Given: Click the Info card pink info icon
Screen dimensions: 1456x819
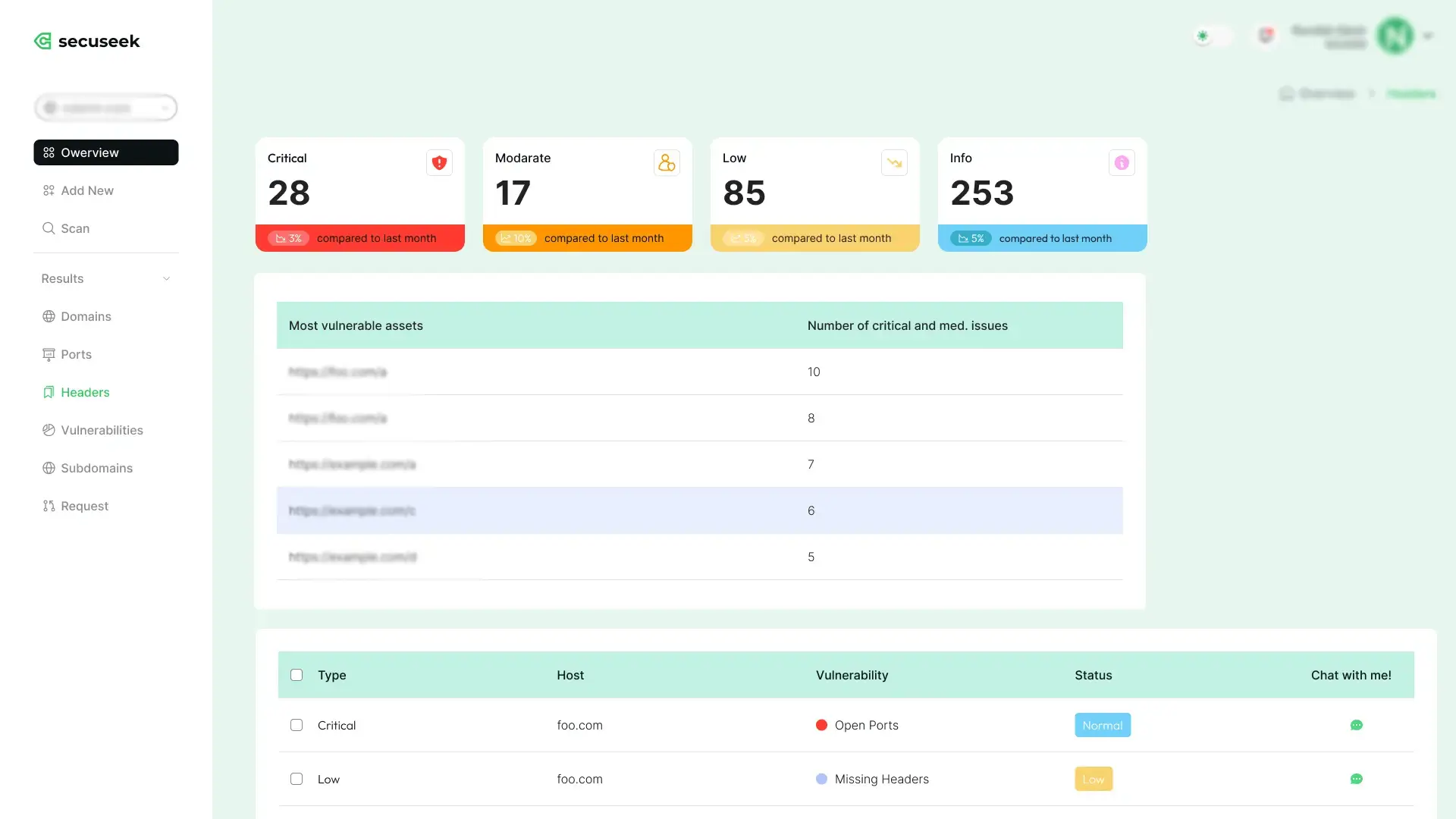Looking at the screenshot, I should [1122, 163].
